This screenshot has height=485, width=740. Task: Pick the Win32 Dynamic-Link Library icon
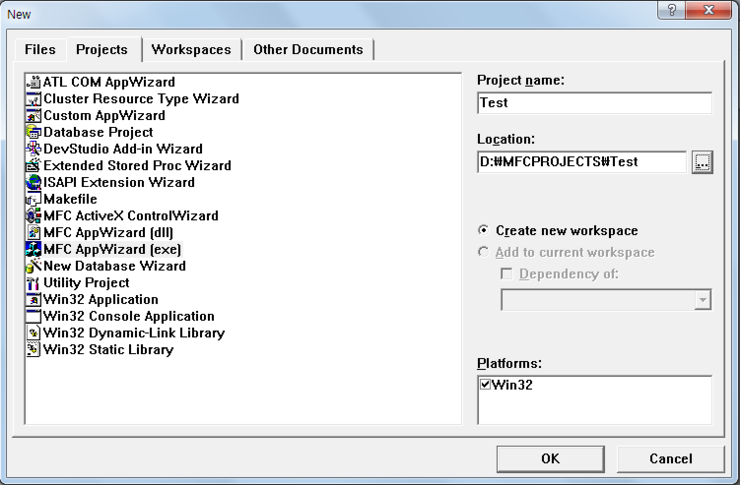pyautogui.click(x=34, y=333)
